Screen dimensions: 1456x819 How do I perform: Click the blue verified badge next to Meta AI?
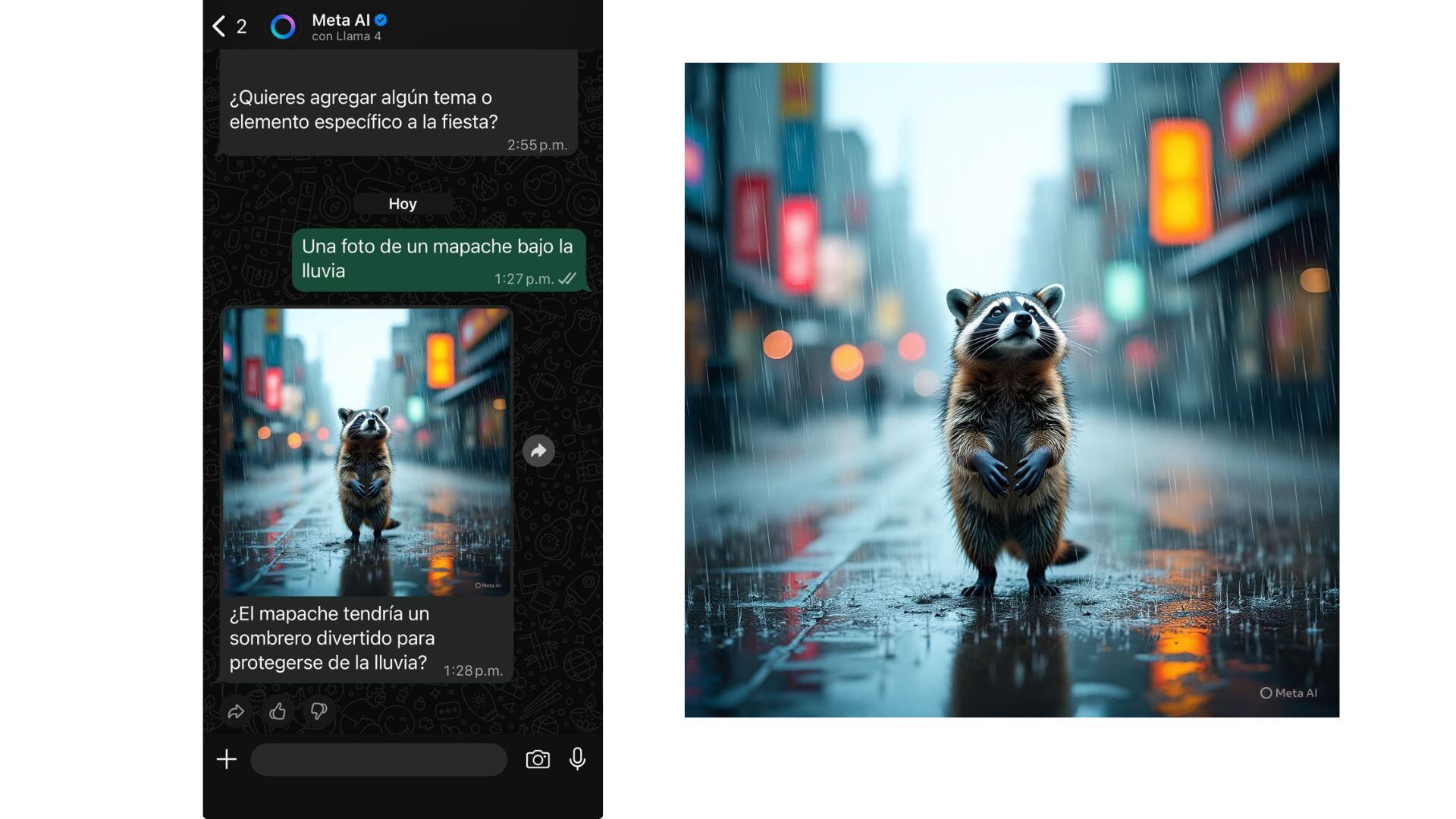point(380,21)
